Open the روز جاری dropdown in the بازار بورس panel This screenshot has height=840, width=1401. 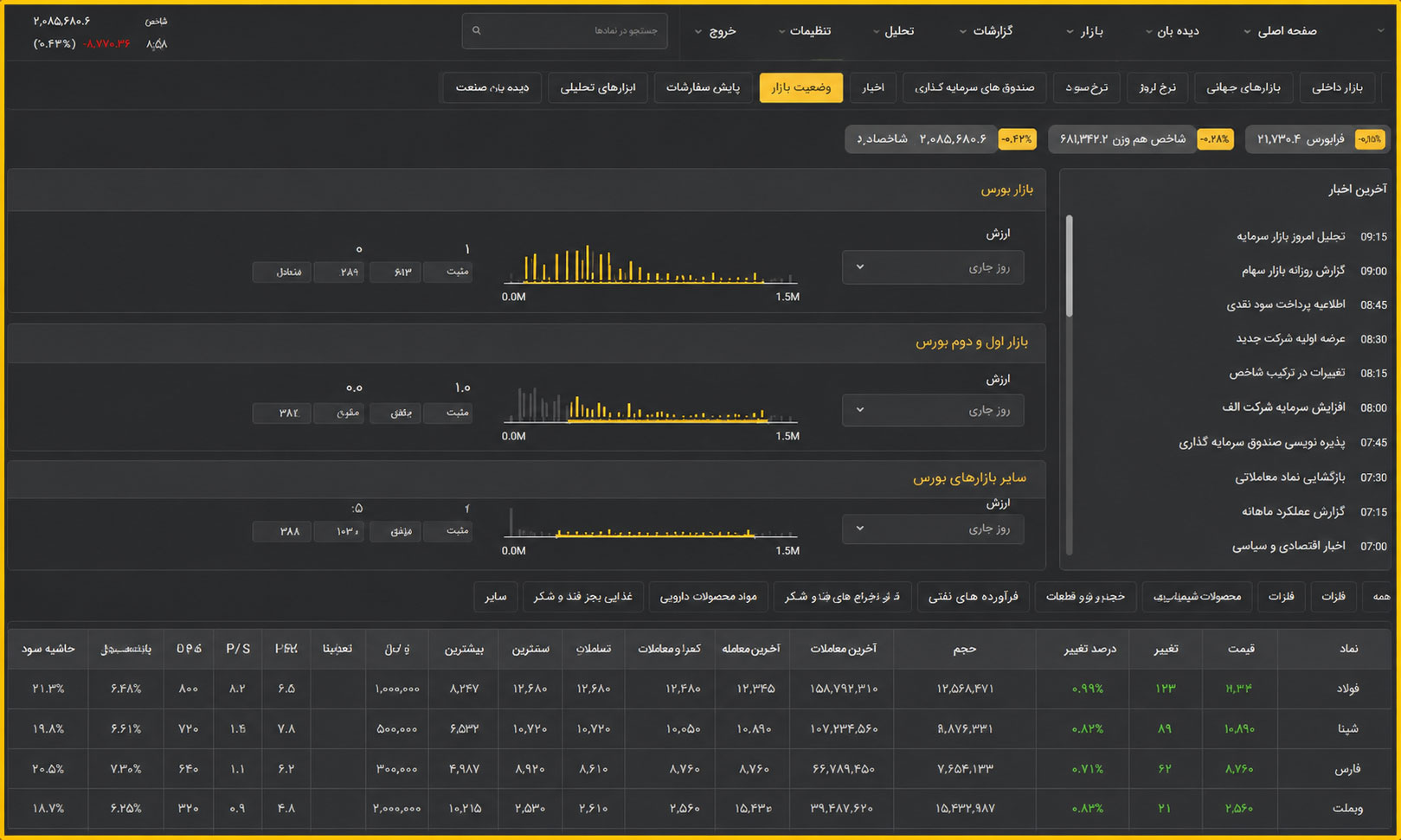tap(933, 267)
